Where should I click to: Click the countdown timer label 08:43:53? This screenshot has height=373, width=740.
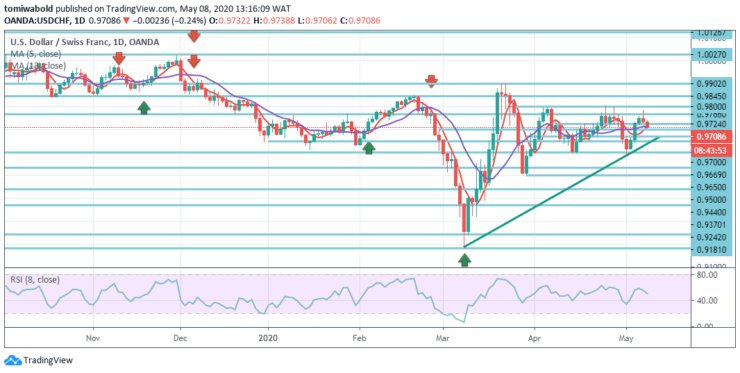pyautogui.click(x=712, y=151)
